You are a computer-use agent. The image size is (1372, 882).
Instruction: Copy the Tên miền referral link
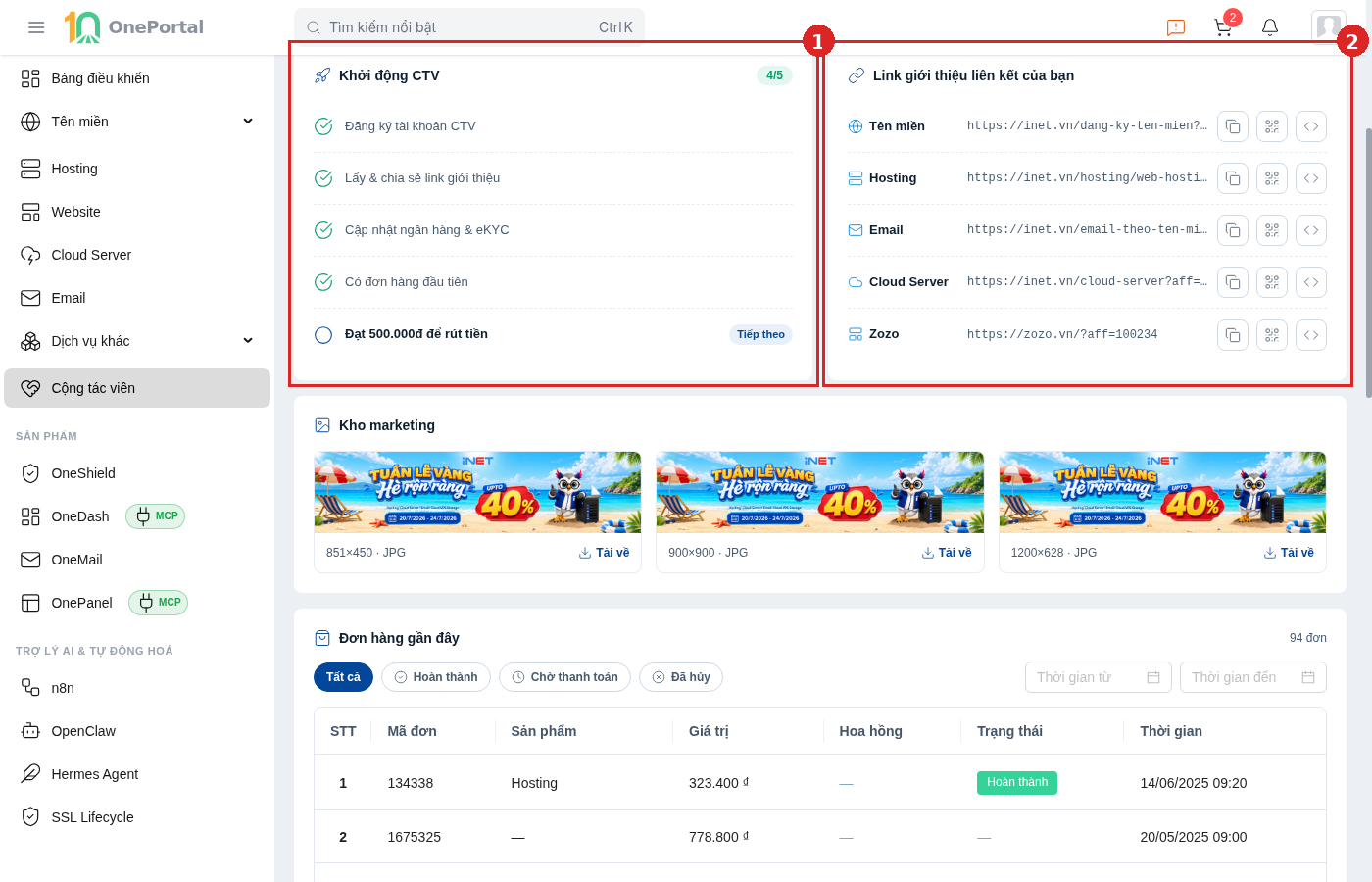click(x=1233, y=126)
